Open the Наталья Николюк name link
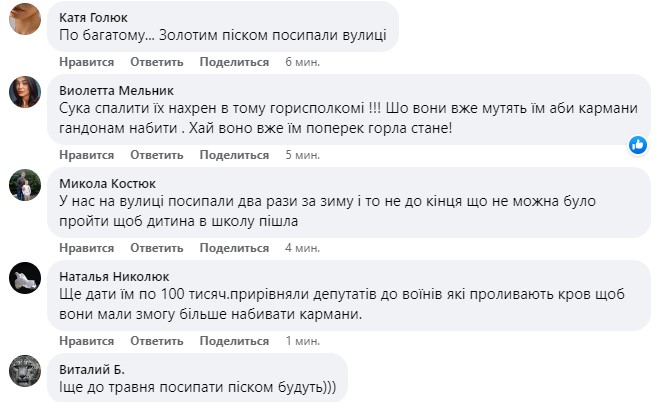 pos(114,277)
